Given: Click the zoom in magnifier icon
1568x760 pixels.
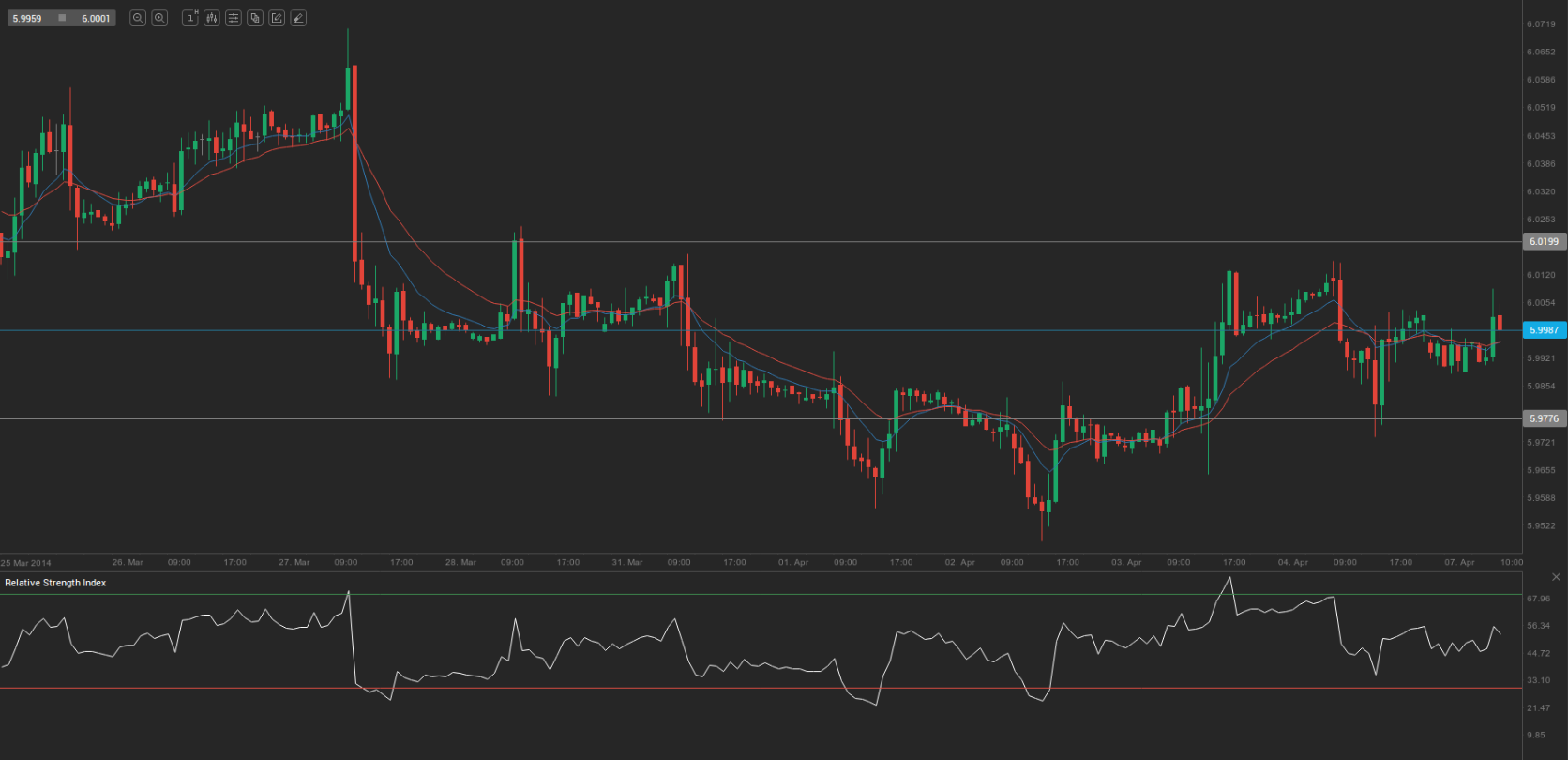Looking at the screenshot, I should pos(159,18).
